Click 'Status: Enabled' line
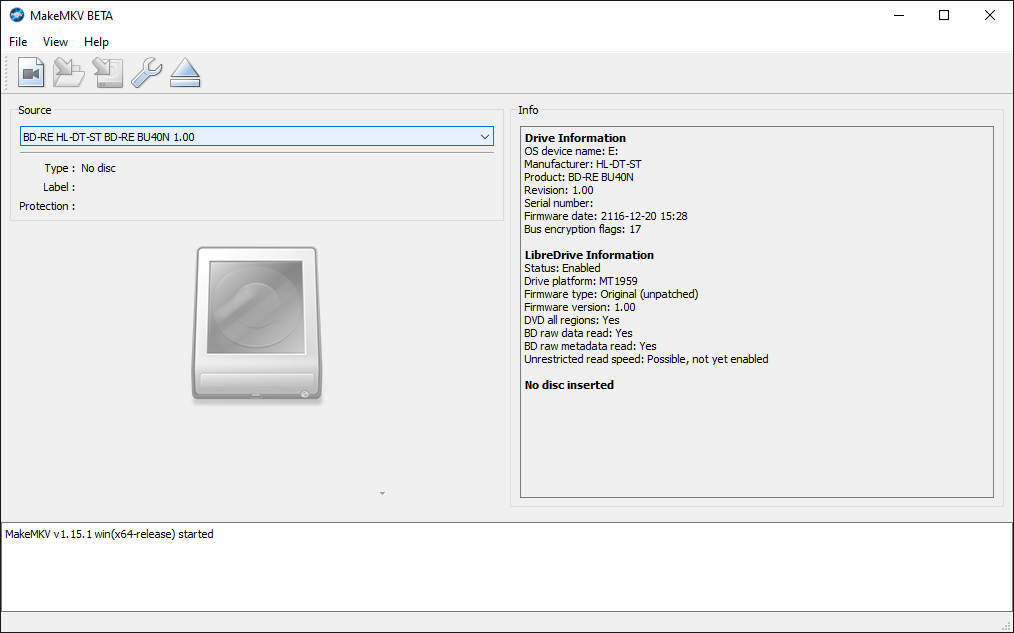The image size is (1014, 633). [562, 268]
